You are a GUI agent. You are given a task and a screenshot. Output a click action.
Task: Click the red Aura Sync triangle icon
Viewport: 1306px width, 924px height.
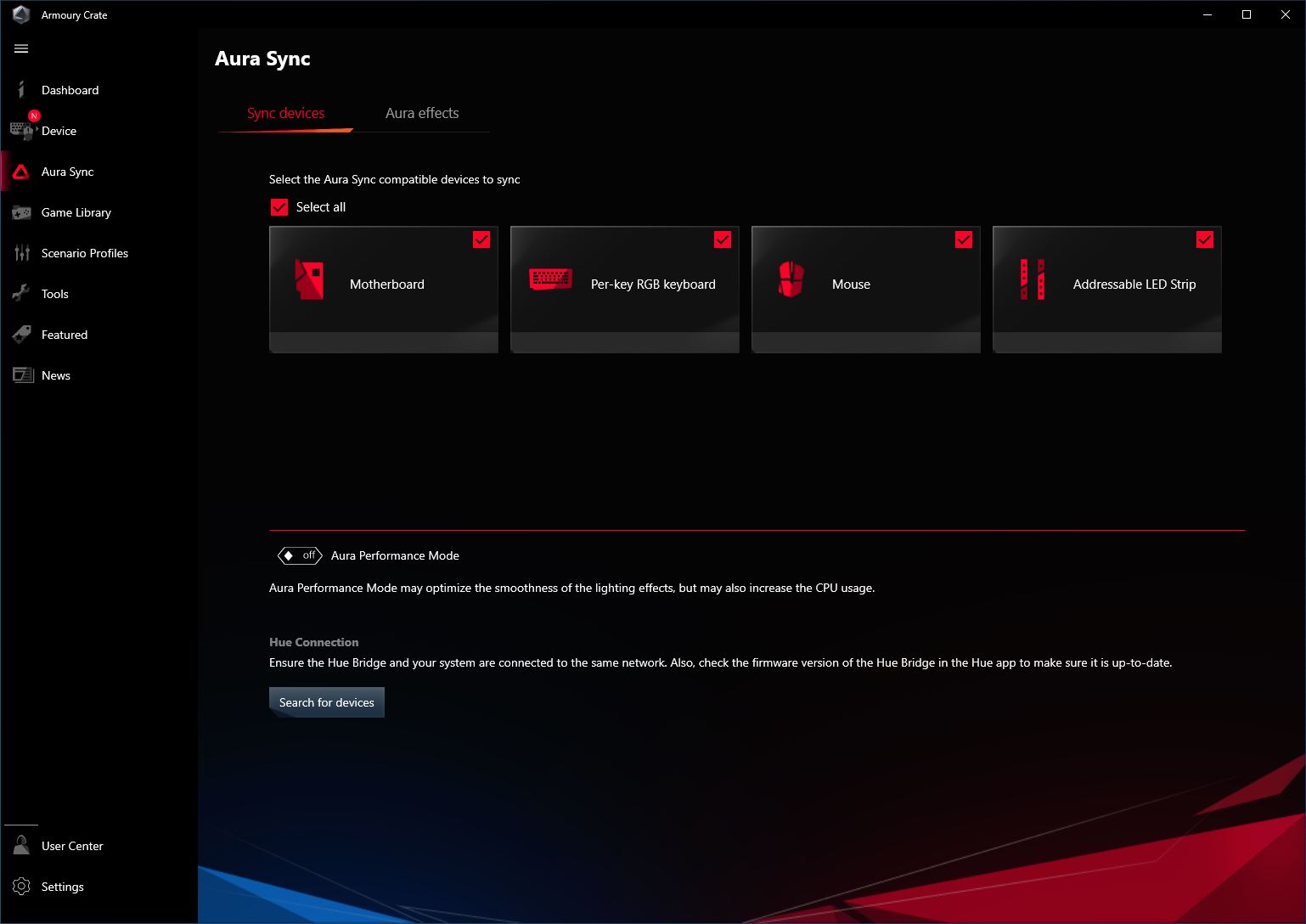(21, 172)
